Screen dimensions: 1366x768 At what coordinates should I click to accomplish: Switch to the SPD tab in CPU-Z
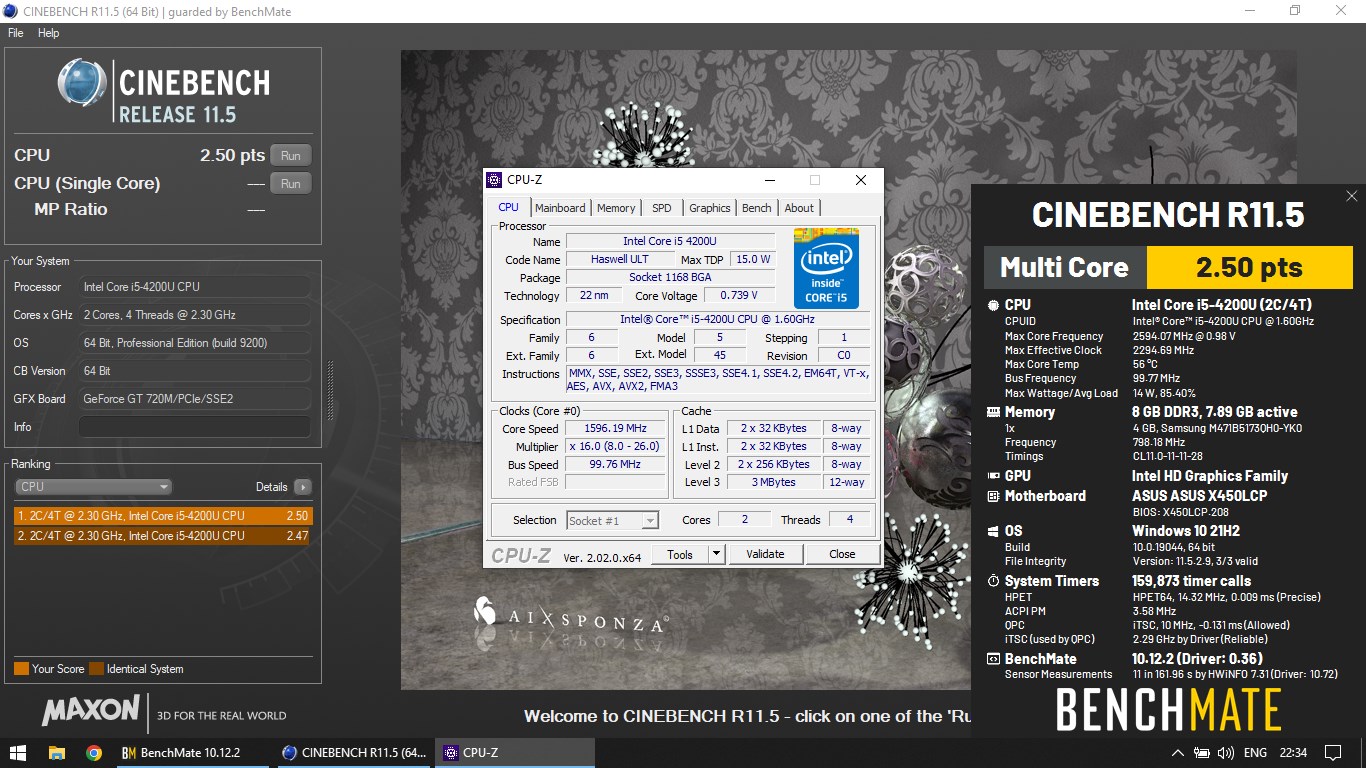pos(662,208)
